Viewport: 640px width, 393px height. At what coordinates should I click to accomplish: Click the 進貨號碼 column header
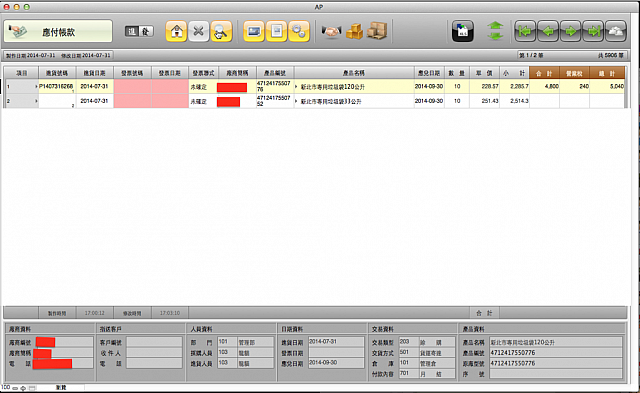57,73
